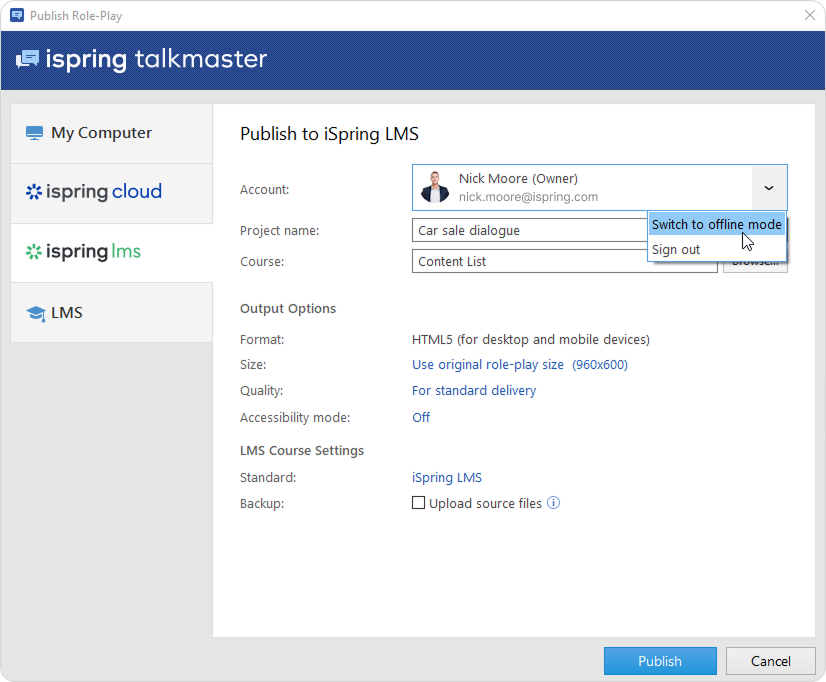826x682 pixels.
Task: Click the app icon in the title bar
Action: [16, 15]
